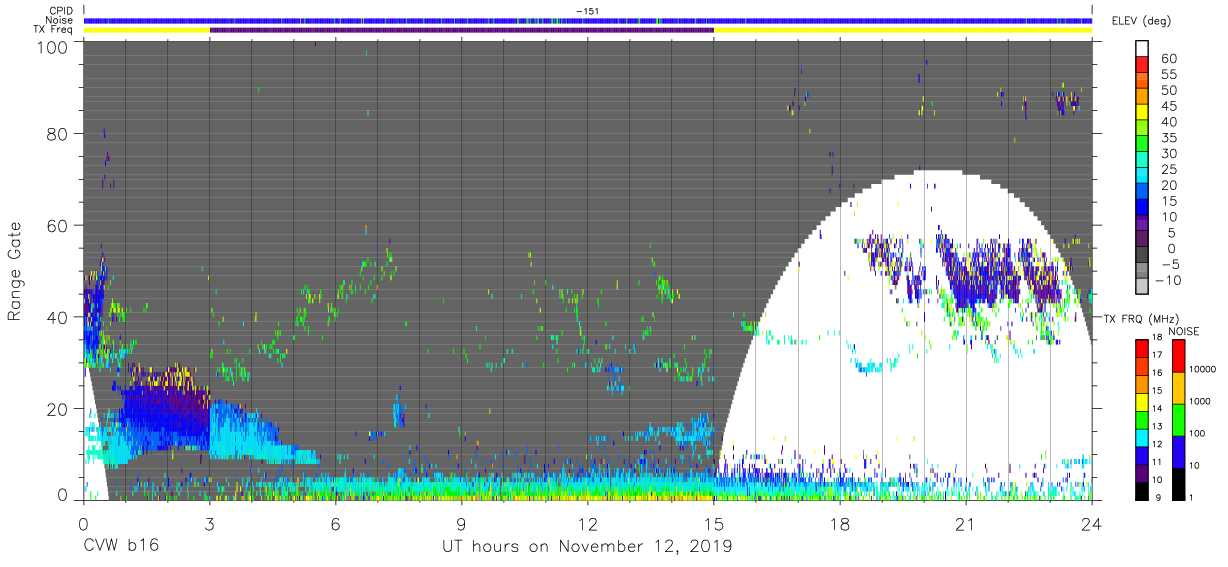Click the TX Freq row label
The height and width of the screenshot is (567, 1228).
point(53,29)
